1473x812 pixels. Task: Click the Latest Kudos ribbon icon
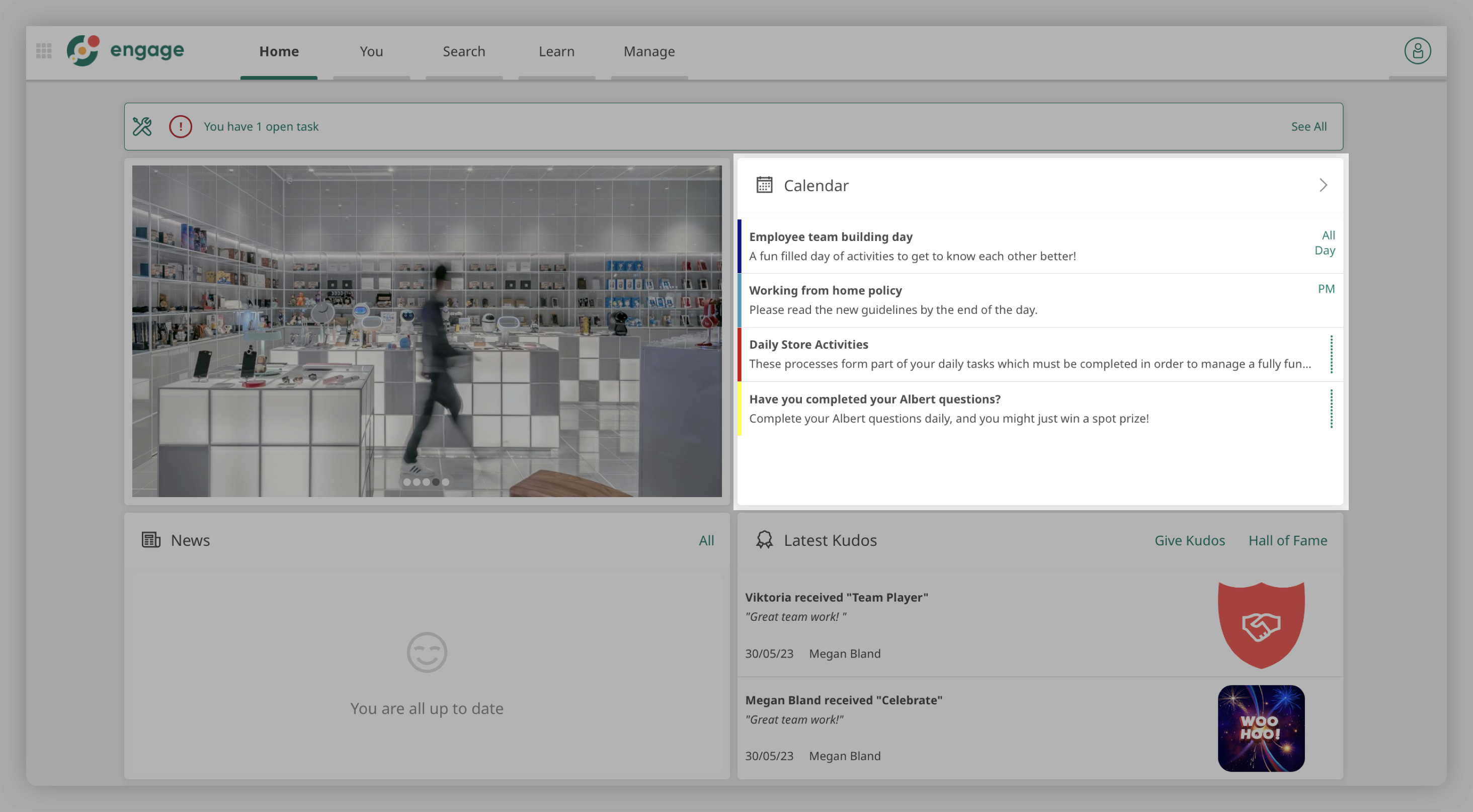(x=764, y=540)
